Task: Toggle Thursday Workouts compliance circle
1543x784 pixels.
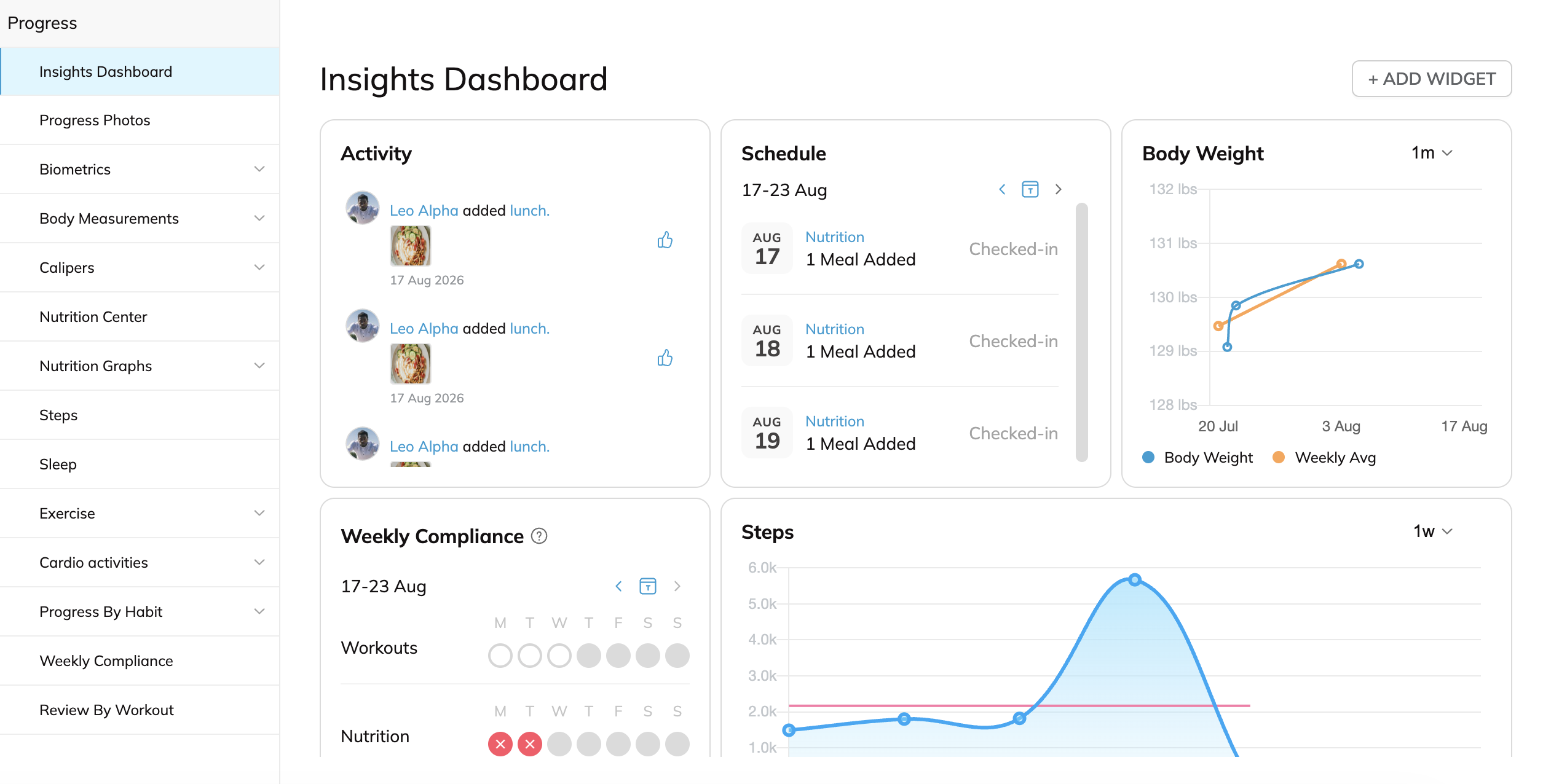Action: pos(589,656)
